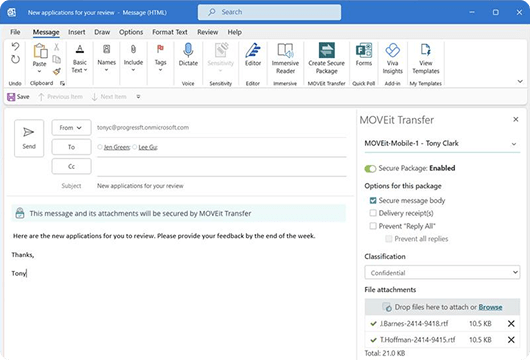Click the Next Item button
Screen dimensions: 530x360
click(x=109, y=97)
